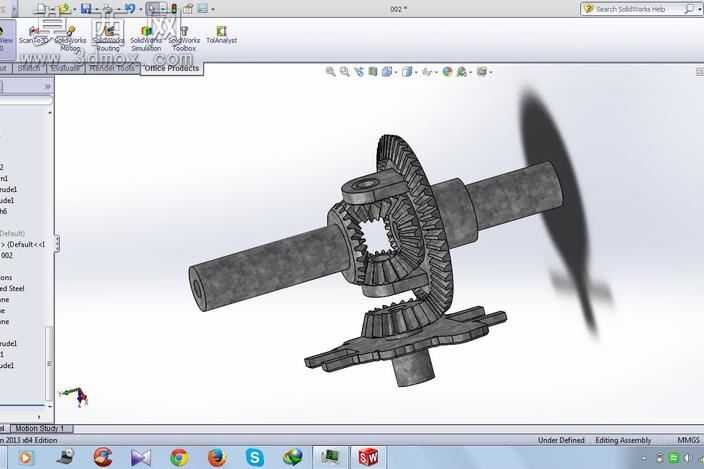Expand the Apply Scene dropdown arrow
Viewport: 704px width, 469px height.
pyautogui.click(x=470, y=72)
